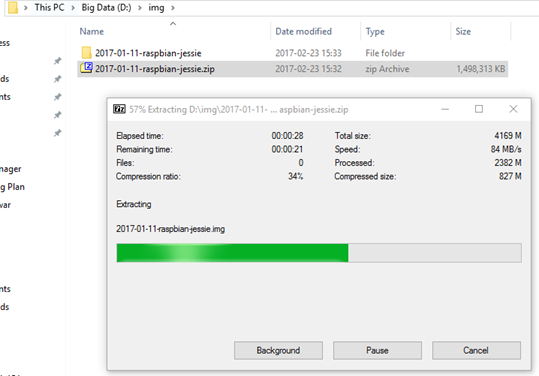This screenshot has width=539, height=376.
Task: Click the pin icon beside the 'ess' sidebar item
Action: tap(57, 61)
